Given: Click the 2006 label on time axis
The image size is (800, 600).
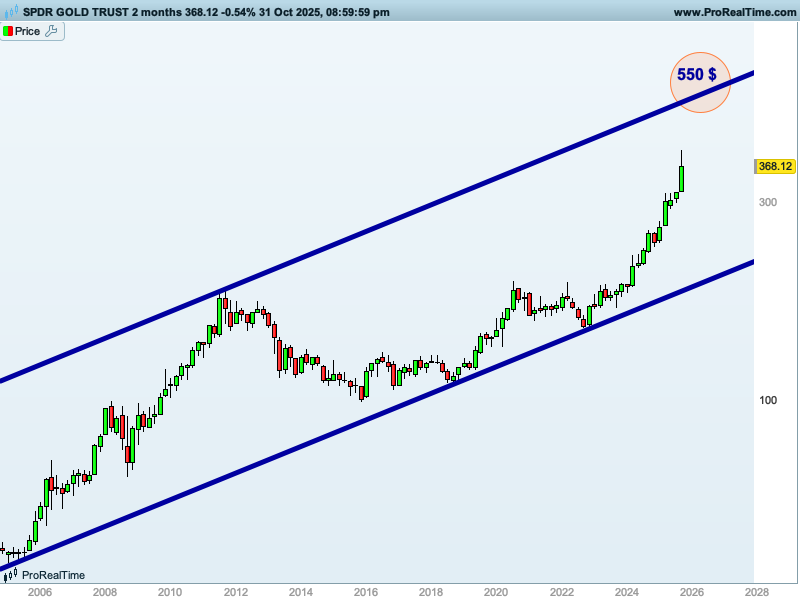Looking at the screenshot, I should 40,592.
